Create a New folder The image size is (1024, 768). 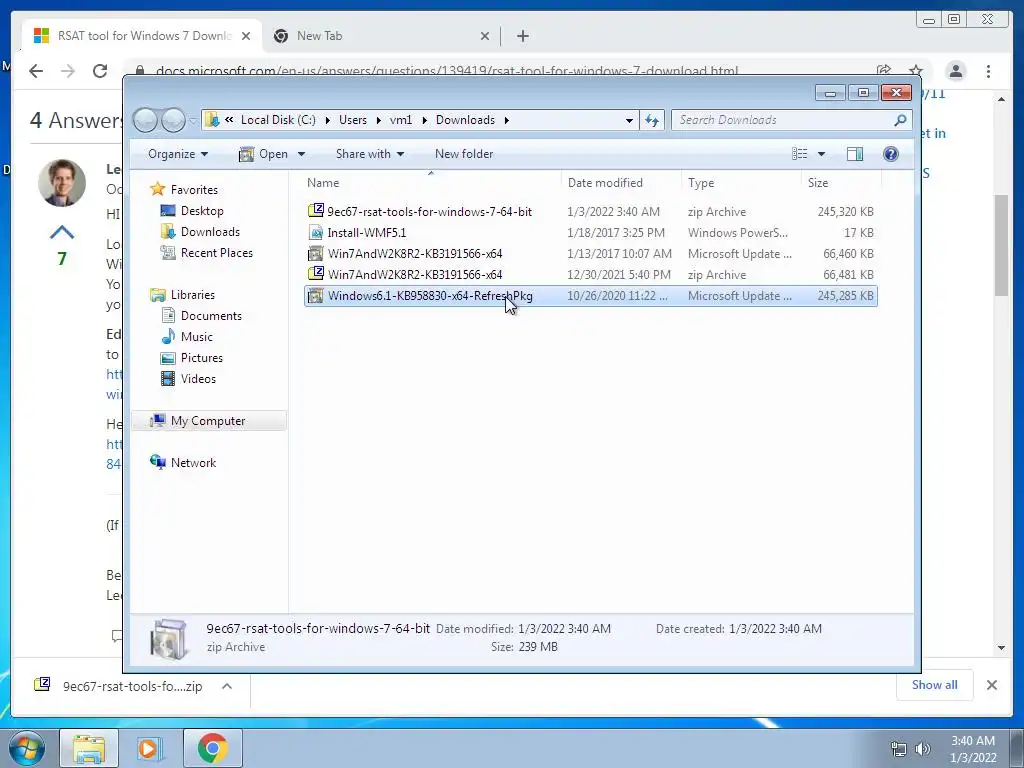(464, 154)
